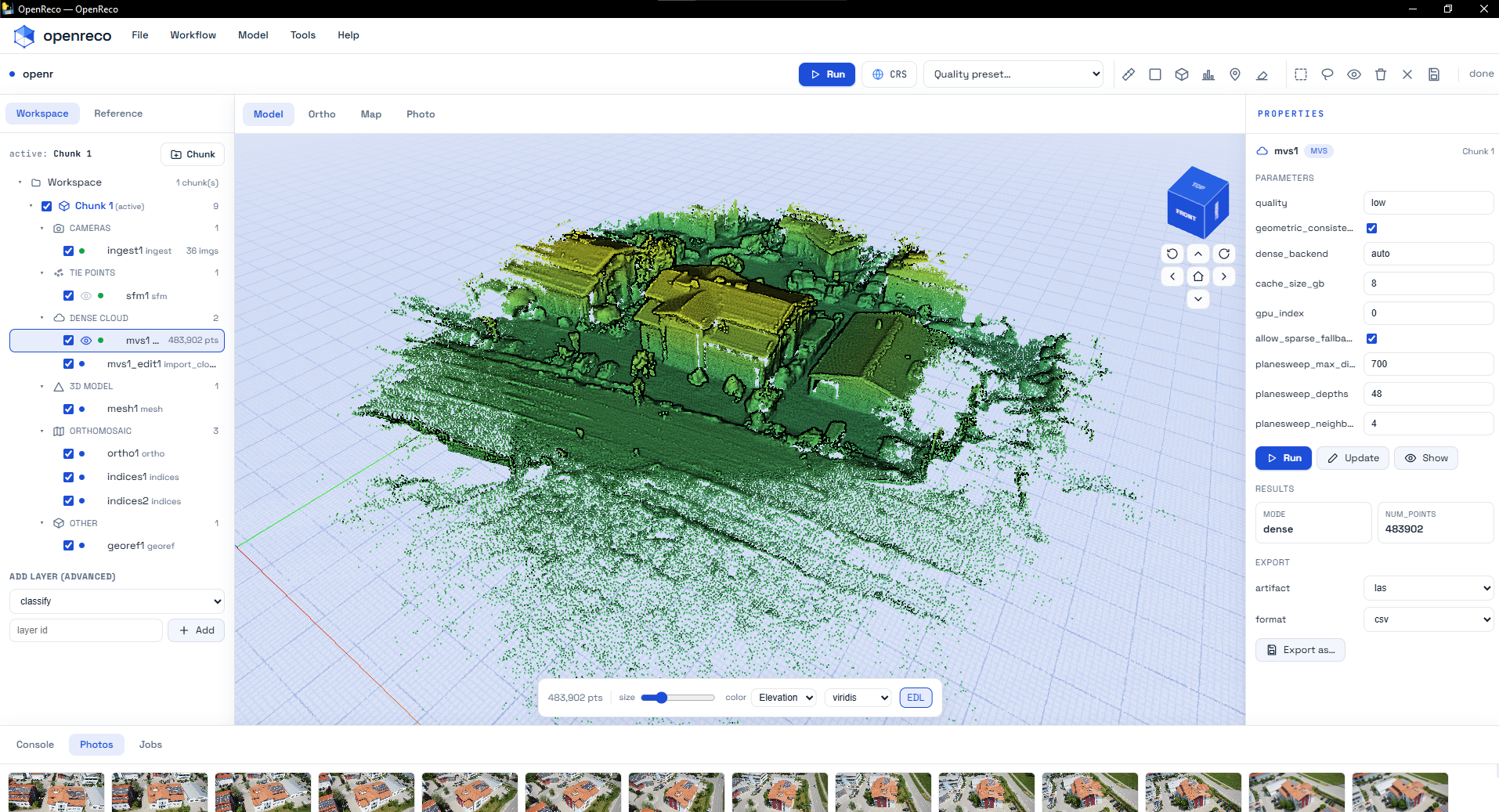
Task: Click the Chunk button
Action: [x=193, y=154]
